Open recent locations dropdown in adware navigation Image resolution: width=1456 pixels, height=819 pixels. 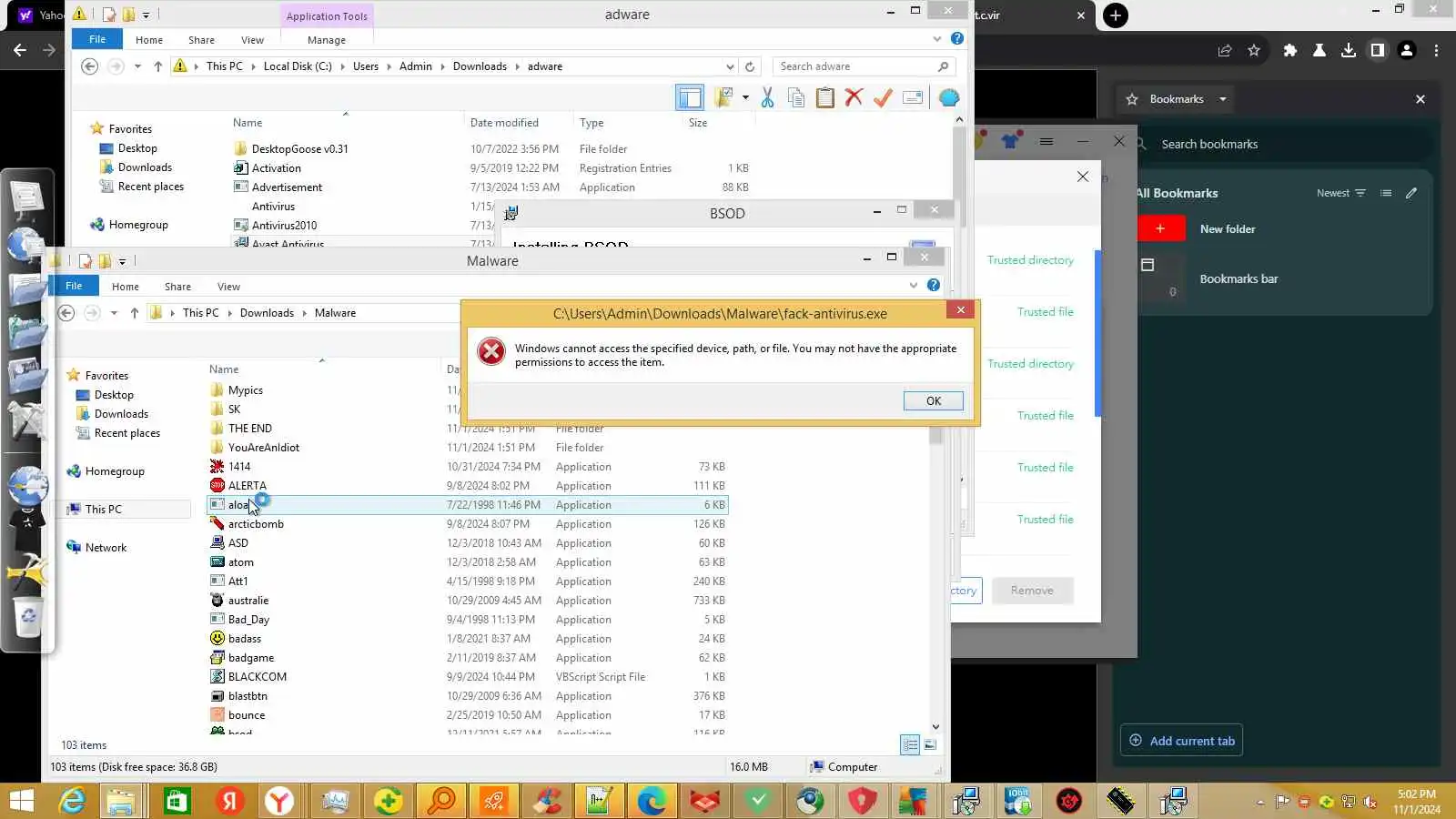137,66
